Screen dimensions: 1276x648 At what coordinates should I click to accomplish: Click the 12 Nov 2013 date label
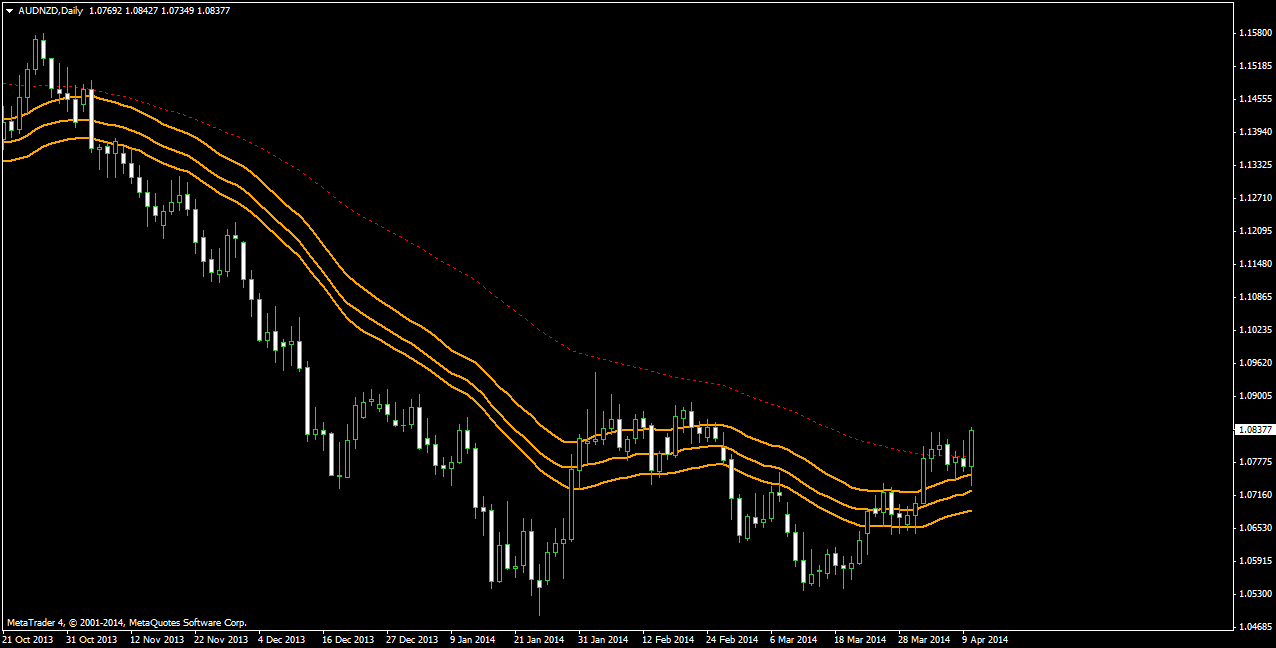157,639
